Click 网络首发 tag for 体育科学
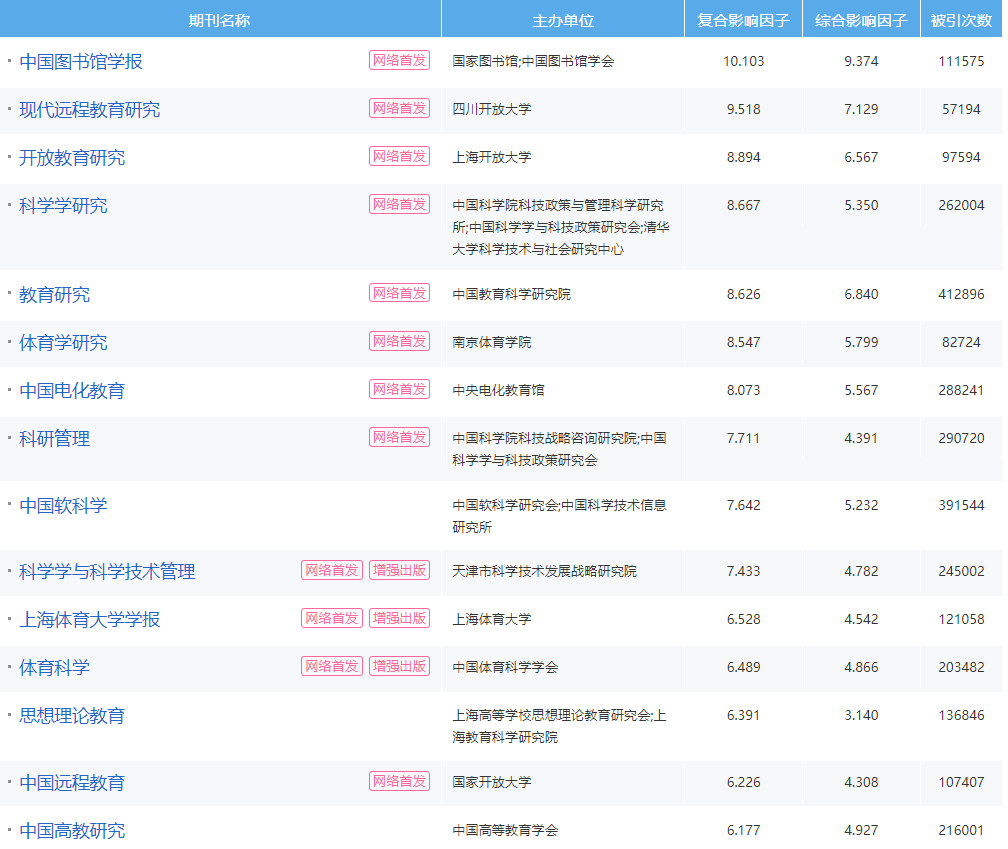1008x849 pixels. point(332,666)
